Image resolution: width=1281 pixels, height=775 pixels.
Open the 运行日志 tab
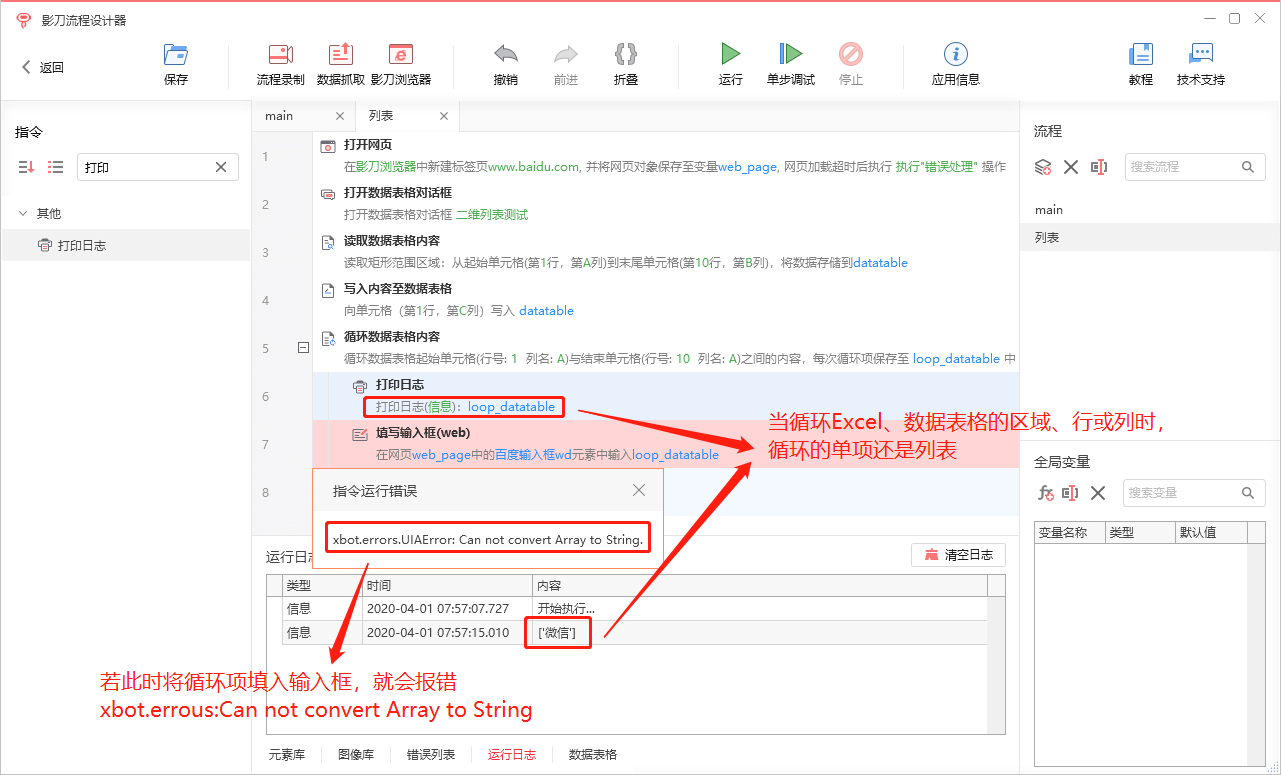tap(512, 755)
